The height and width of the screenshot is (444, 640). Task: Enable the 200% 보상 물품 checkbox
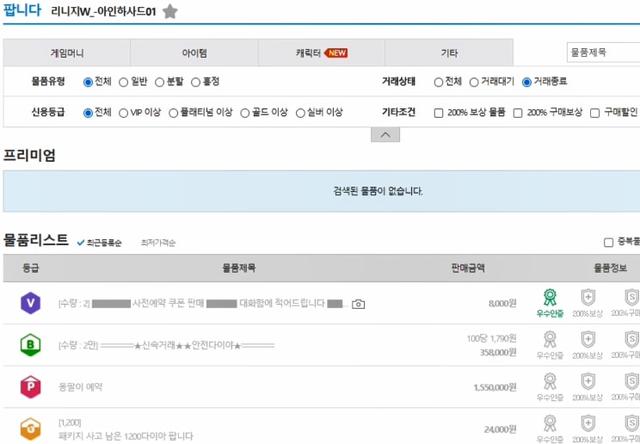439,113
